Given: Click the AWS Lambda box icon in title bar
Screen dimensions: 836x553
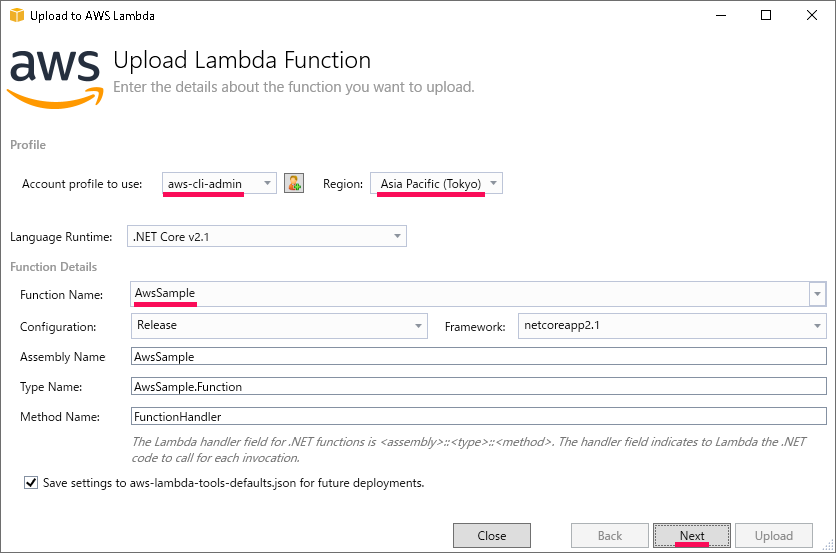Looking at the screenshot, I should click(17, 15).
